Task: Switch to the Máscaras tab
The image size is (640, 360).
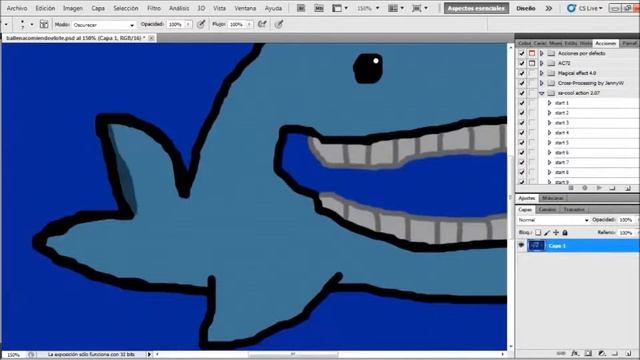Action: [553, 198]
